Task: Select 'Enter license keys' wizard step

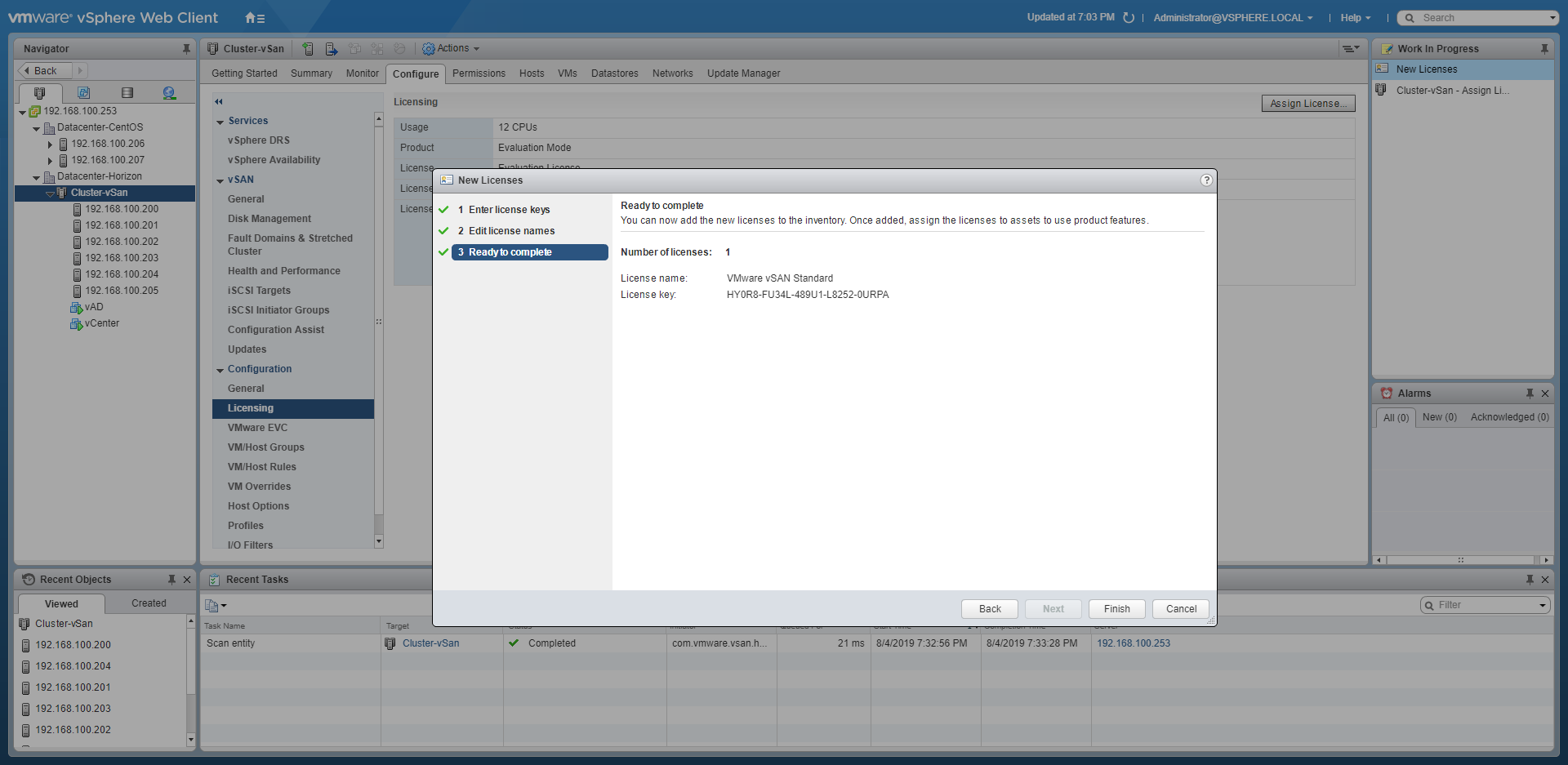Action: point(509,210)
